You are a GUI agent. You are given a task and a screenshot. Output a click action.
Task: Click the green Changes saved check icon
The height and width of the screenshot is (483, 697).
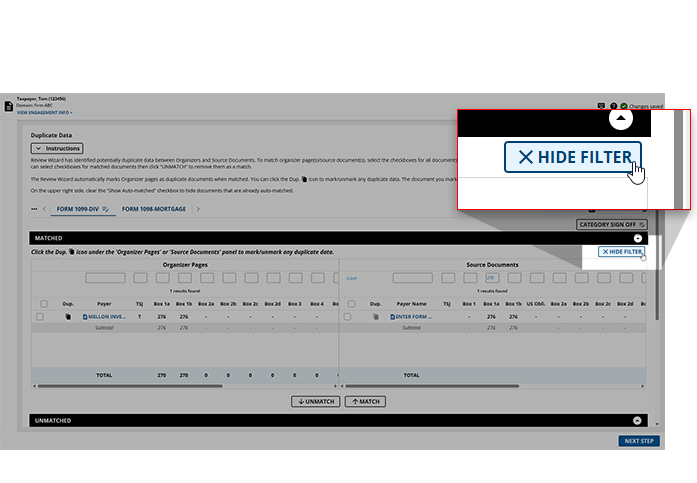click(x=624, y=106)
